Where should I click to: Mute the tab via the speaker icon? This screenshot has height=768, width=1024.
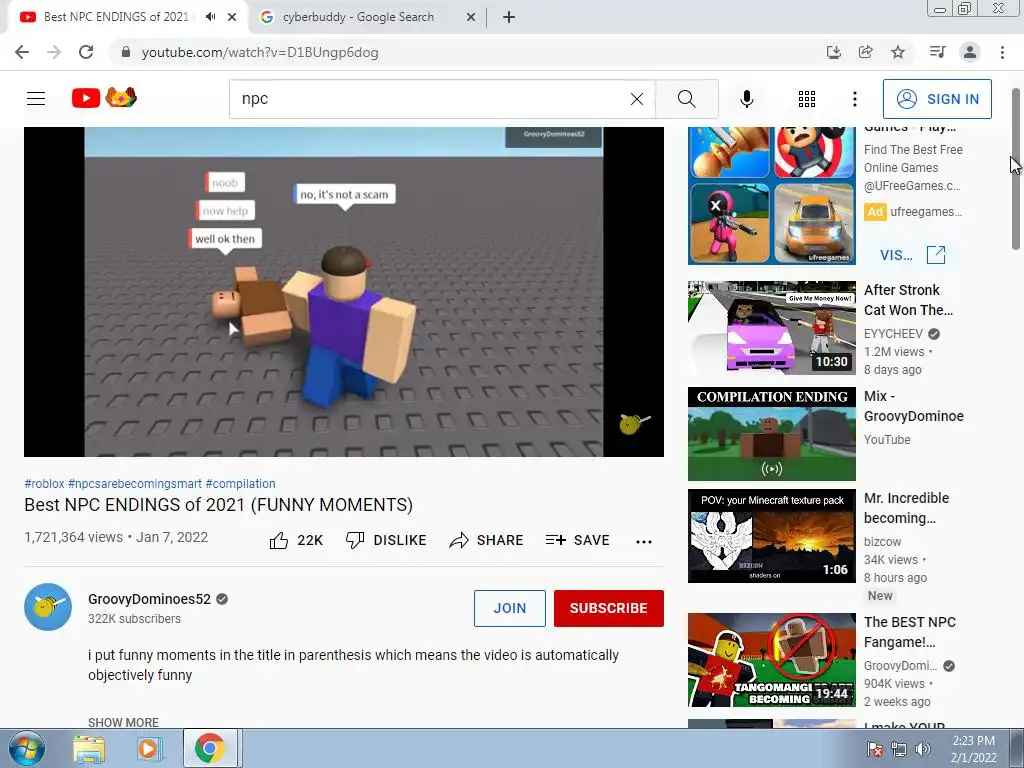point(210,17)
